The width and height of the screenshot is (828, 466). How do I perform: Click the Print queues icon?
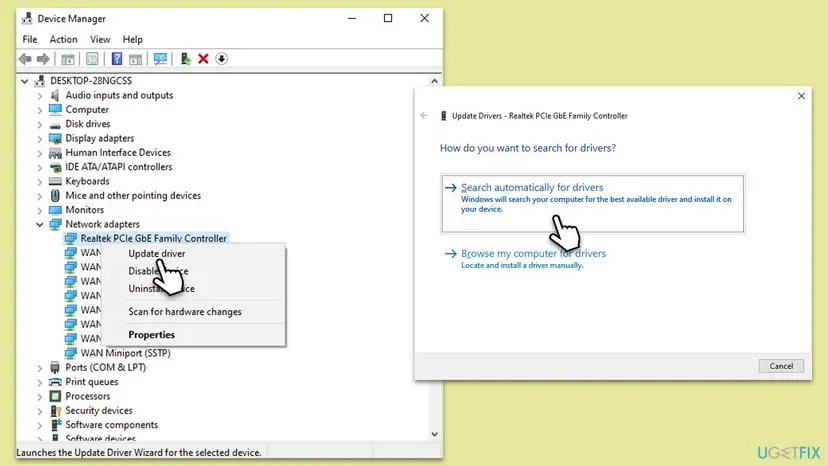(55, 382)
